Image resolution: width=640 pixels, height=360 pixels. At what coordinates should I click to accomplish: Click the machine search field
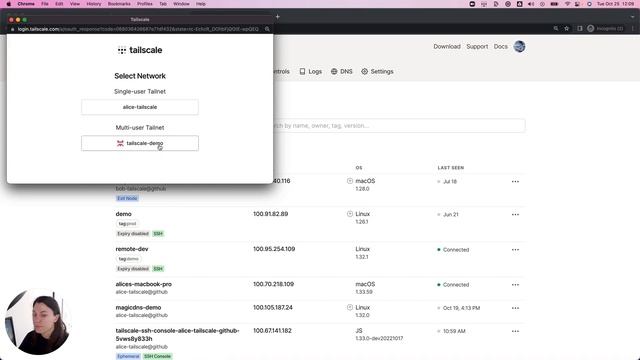[399, 126]
